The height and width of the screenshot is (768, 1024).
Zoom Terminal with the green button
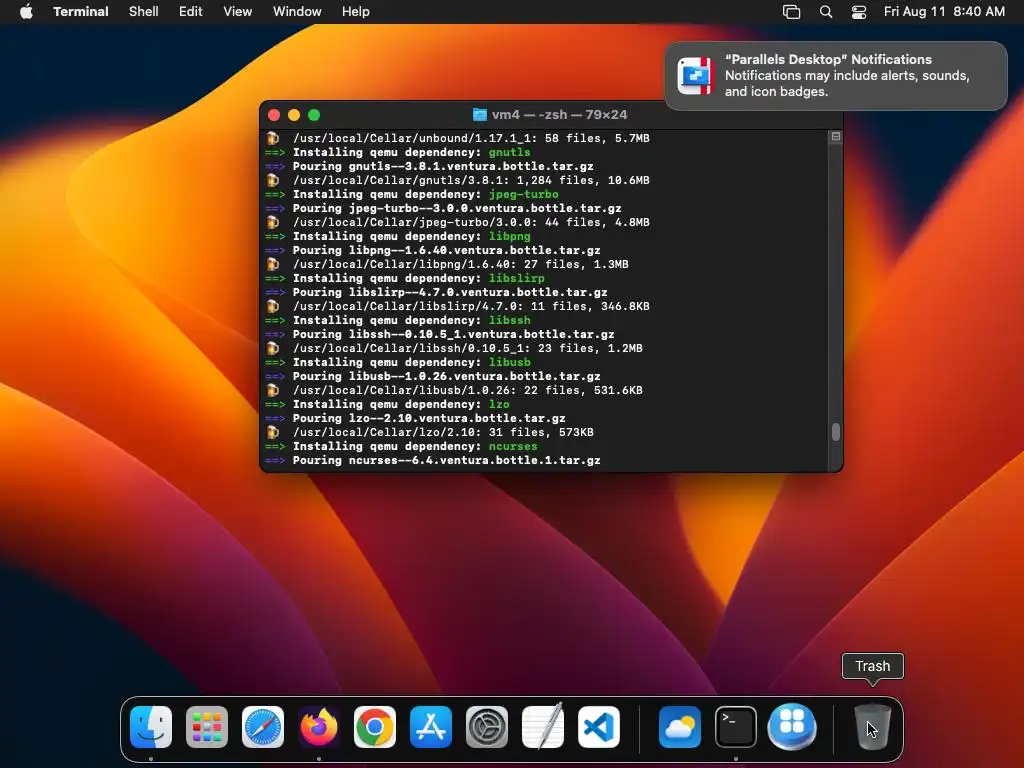tap(314, 115)
